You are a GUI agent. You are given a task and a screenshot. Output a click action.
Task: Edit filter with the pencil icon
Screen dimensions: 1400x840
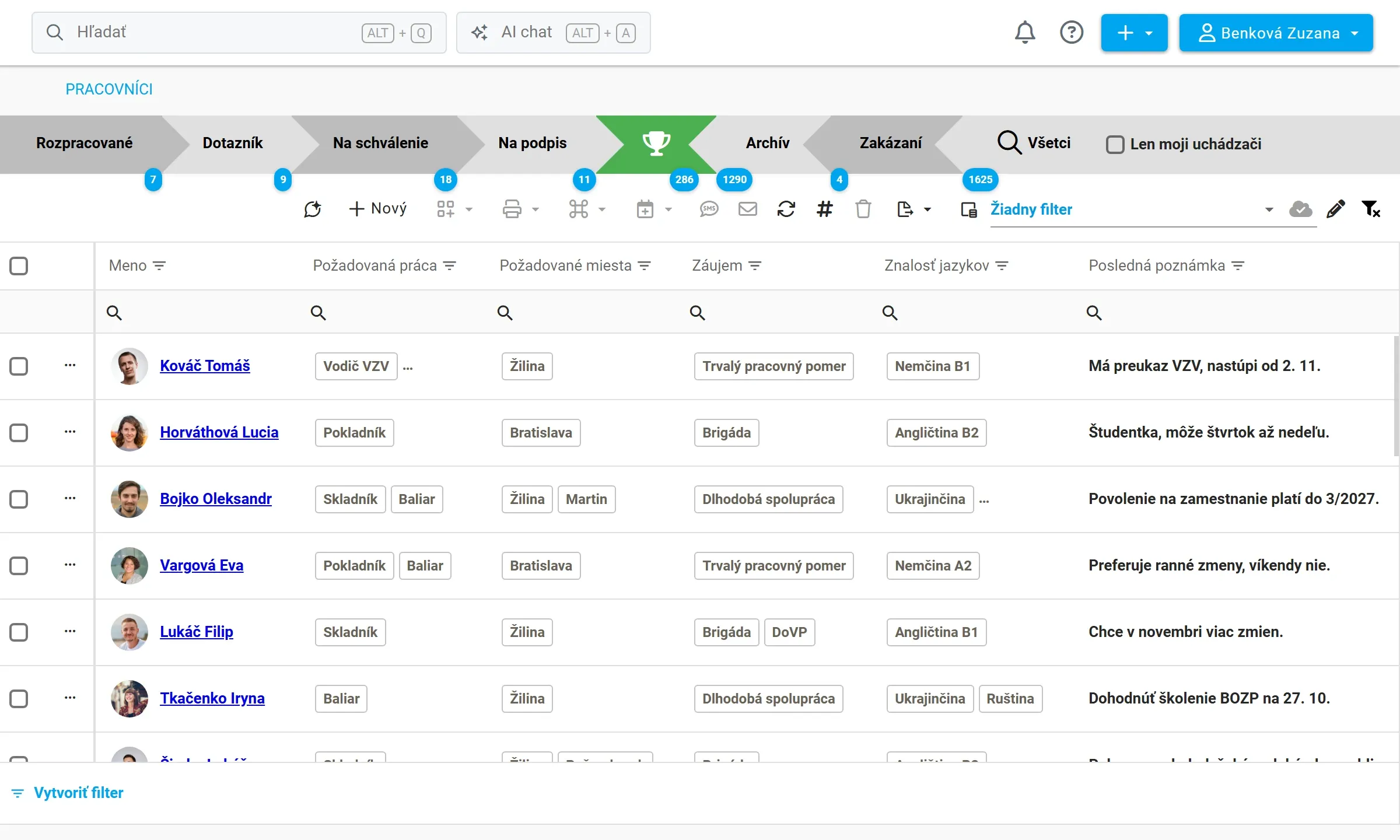click(1336, 209)
